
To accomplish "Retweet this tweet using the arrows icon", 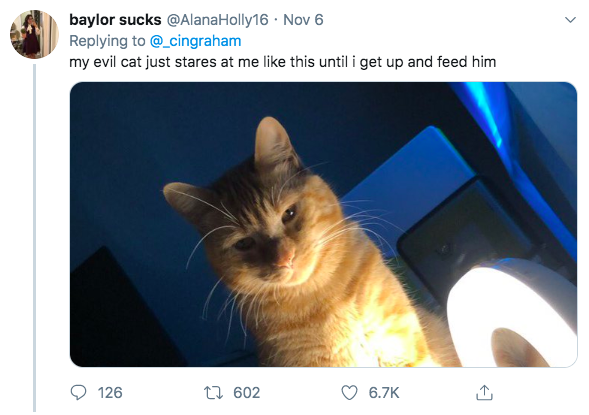I will [x=213, y=393].
